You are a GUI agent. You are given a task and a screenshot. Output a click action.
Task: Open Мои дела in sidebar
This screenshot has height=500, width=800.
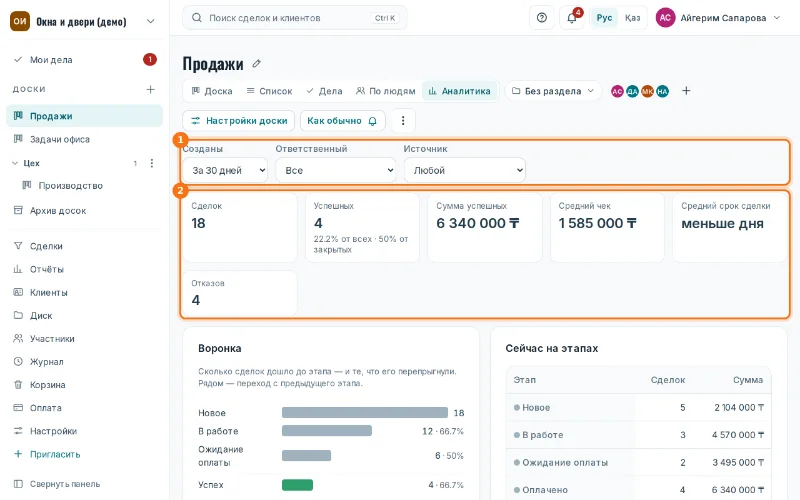(x=84, y=60)
